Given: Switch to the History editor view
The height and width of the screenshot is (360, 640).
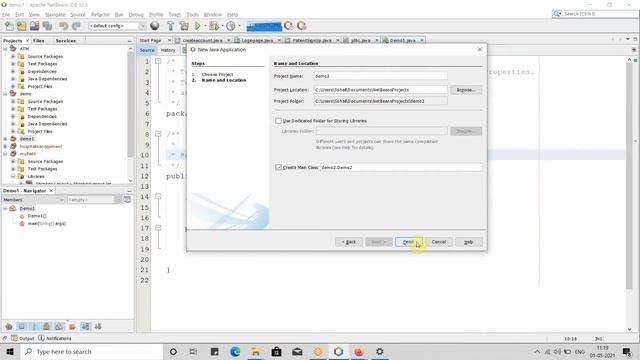Looking at the screenshot, I should pos(168,50).
